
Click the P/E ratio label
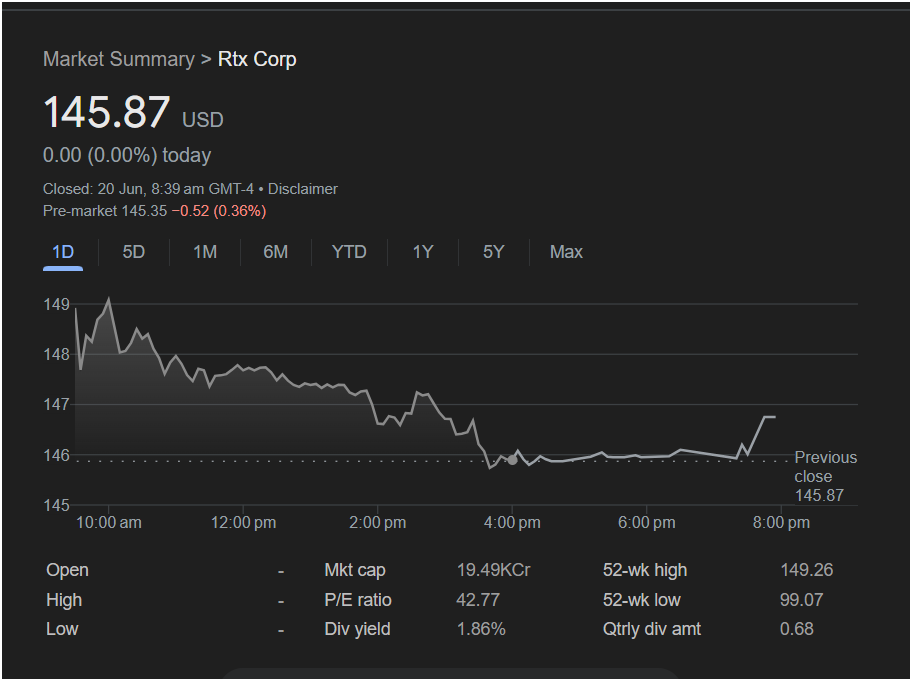358,600
